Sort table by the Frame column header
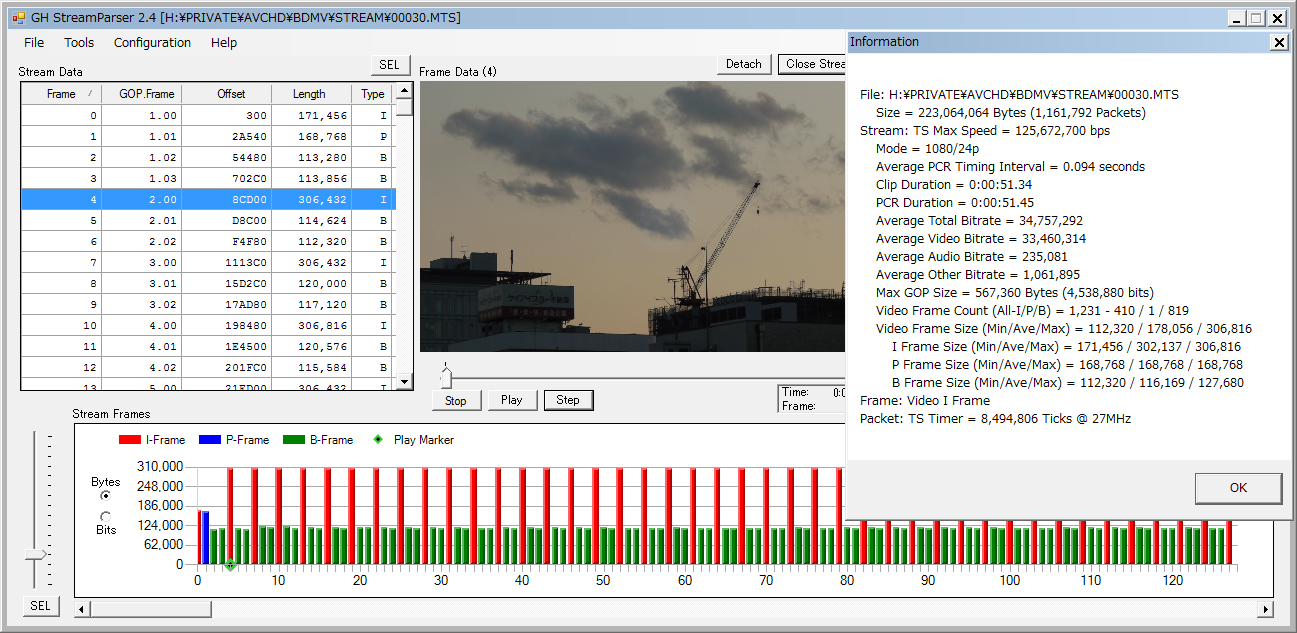This screenshot has height=633, width=1297. (61, 94)
